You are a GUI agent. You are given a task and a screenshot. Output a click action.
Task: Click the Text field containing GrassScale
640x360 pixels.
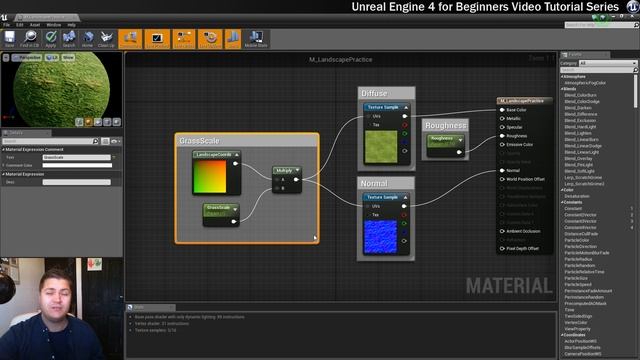click(77, 157)
